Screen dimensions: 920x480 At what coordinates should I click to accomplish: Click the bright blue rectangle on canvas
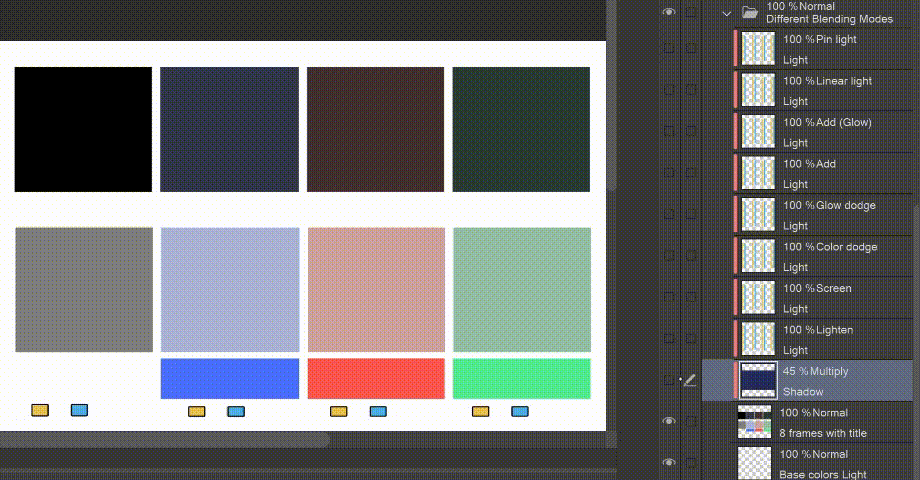click(x=230, y=378)
